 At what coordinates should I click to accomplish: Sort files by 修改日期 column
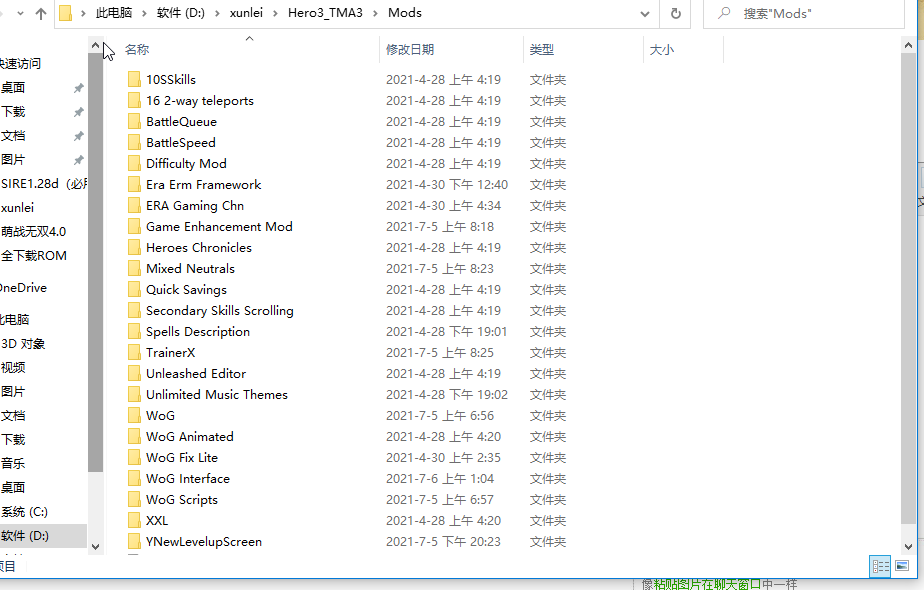(410, 49)
